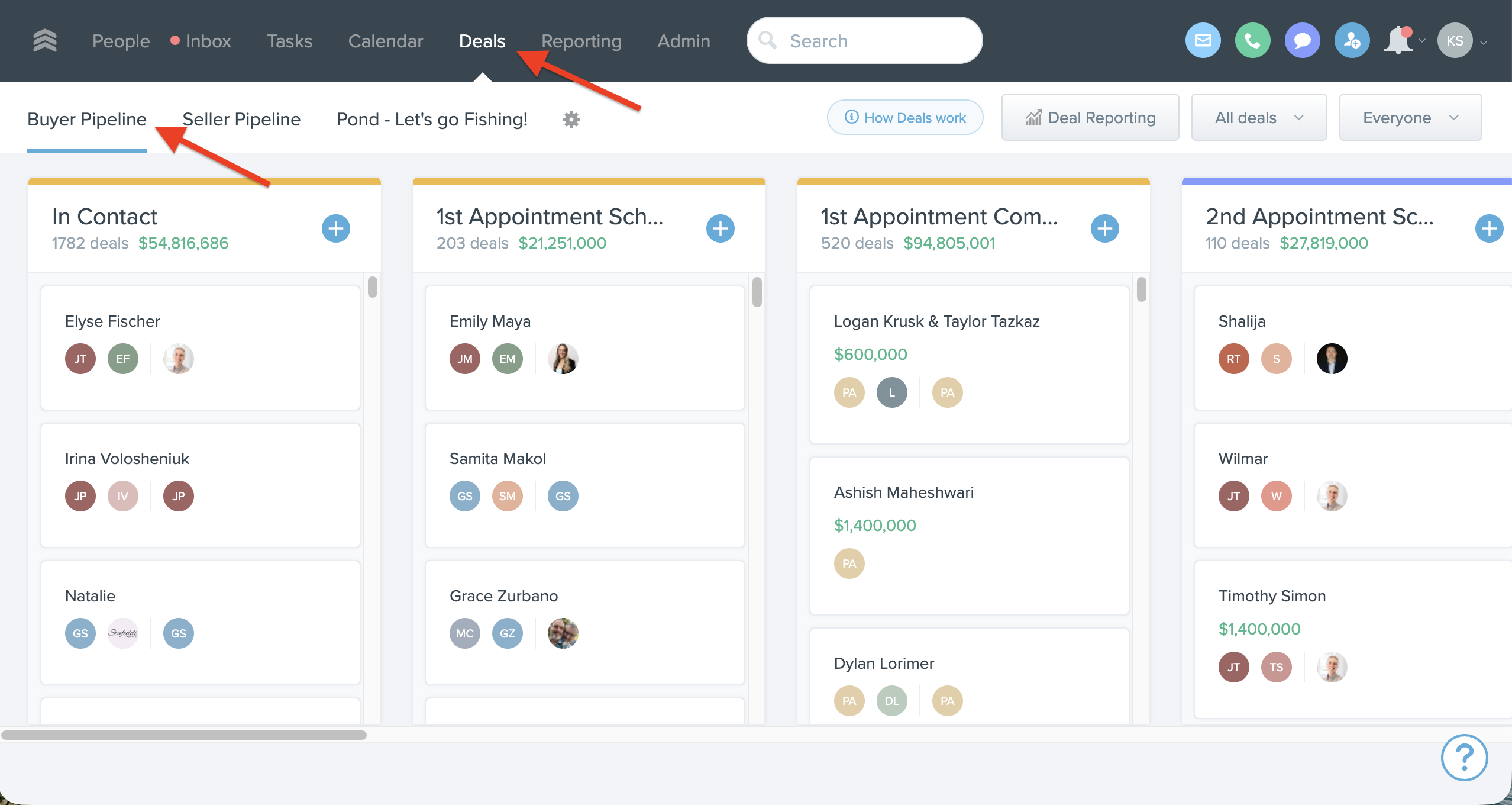Switch to the Seller Pipeline tab
This screenshot has width=1512, height=805.
point(241,120)
